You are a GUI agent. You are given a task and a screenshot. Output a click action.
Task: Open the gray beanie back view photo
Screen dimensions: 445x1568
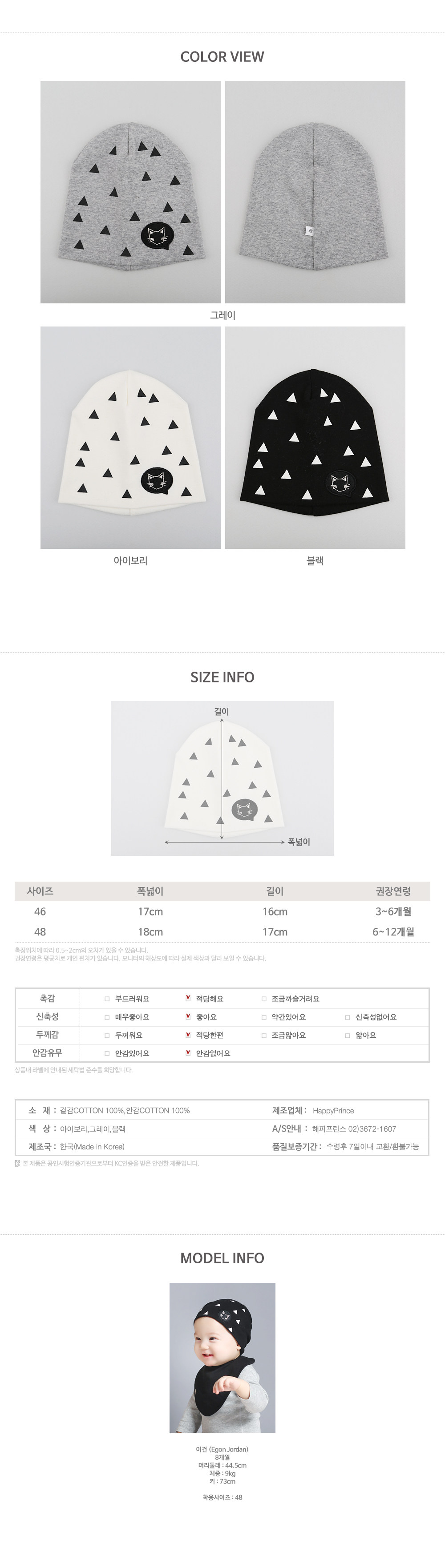pos(315,192)
